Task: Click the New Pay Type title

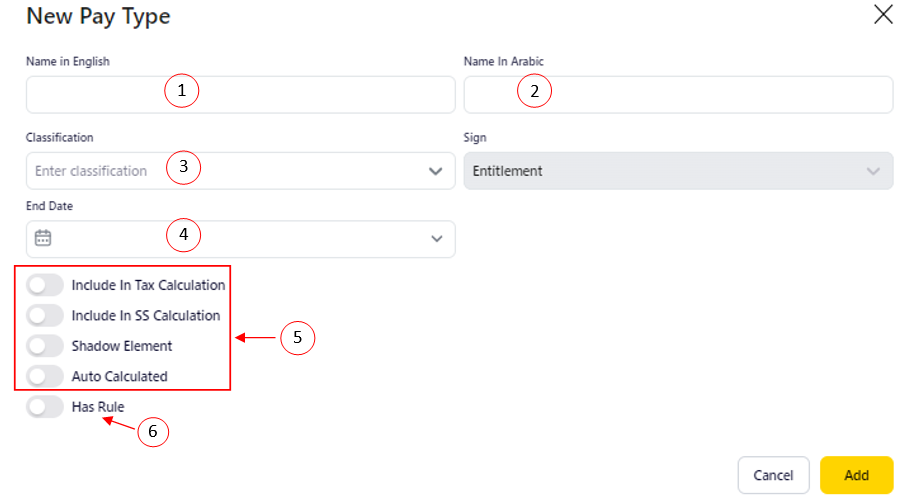Action: click(98, 16)
